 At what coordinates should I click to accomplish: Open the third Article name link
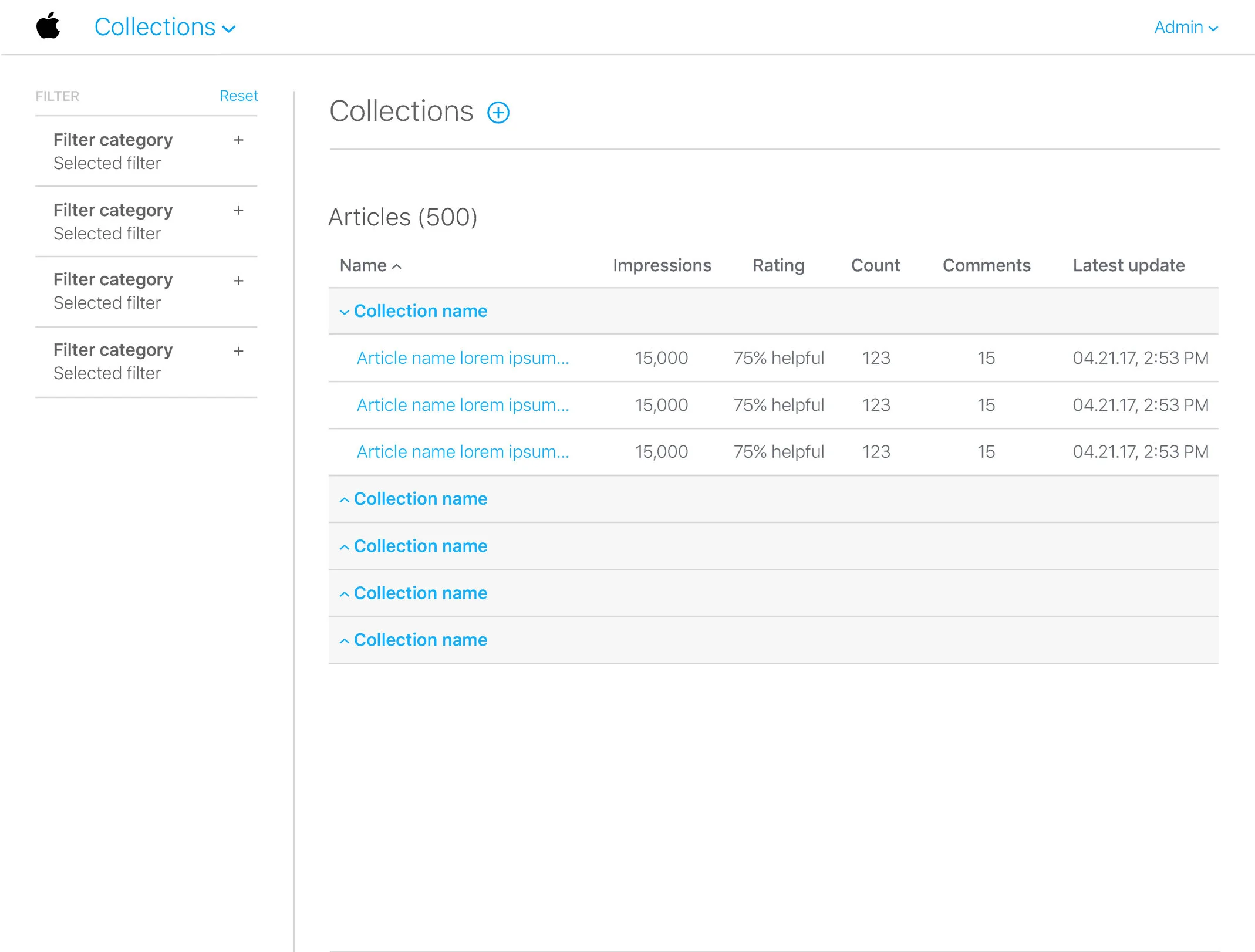coord(463,452)
